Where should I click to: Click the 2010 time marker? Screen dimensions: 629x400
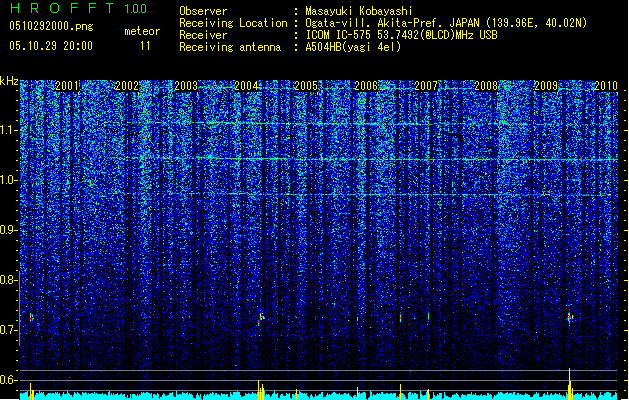(x=606, y=85)
